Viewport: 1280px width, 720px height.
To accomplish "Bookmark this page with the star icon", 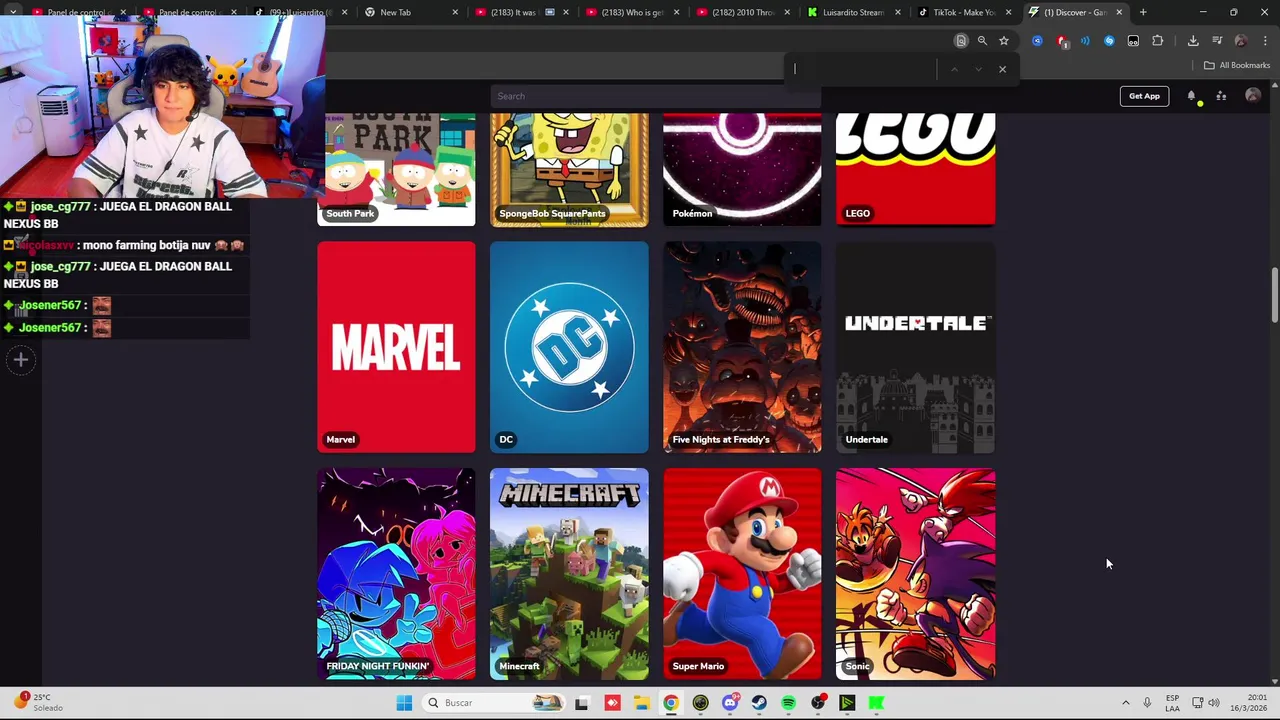I will [1003, 41].
